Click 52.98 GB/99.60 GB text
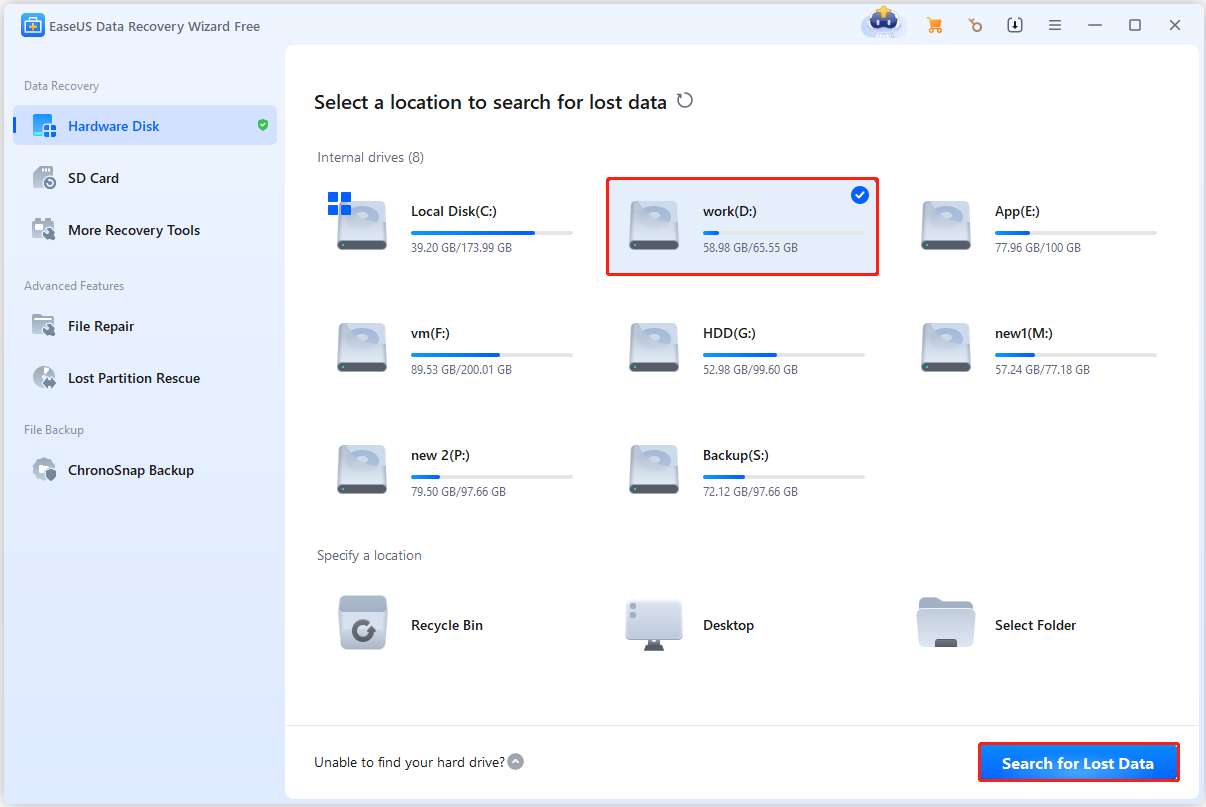Viewport: 1206px width, 807px height. click(x=750, y=369)
